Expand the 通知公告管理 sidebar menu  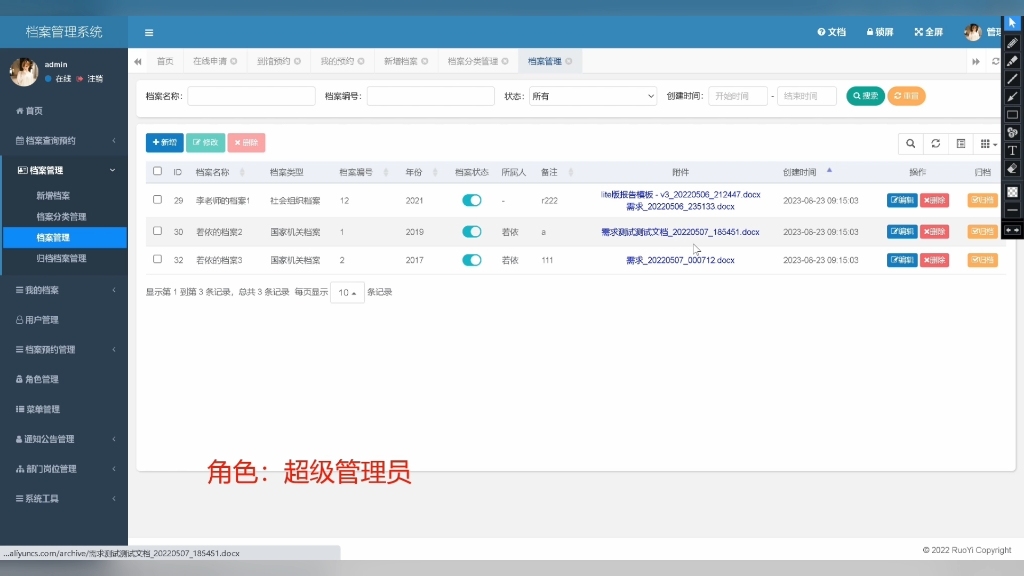[x=64, y=439]
